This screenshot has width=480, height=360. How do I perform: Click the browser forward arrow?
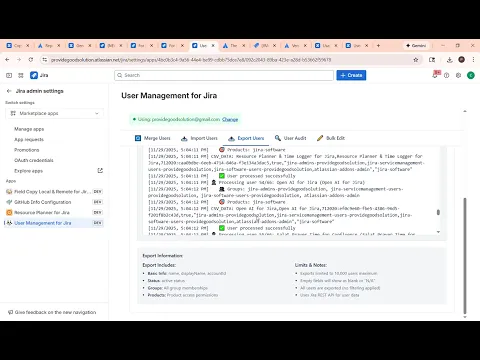tap(19, 60)
